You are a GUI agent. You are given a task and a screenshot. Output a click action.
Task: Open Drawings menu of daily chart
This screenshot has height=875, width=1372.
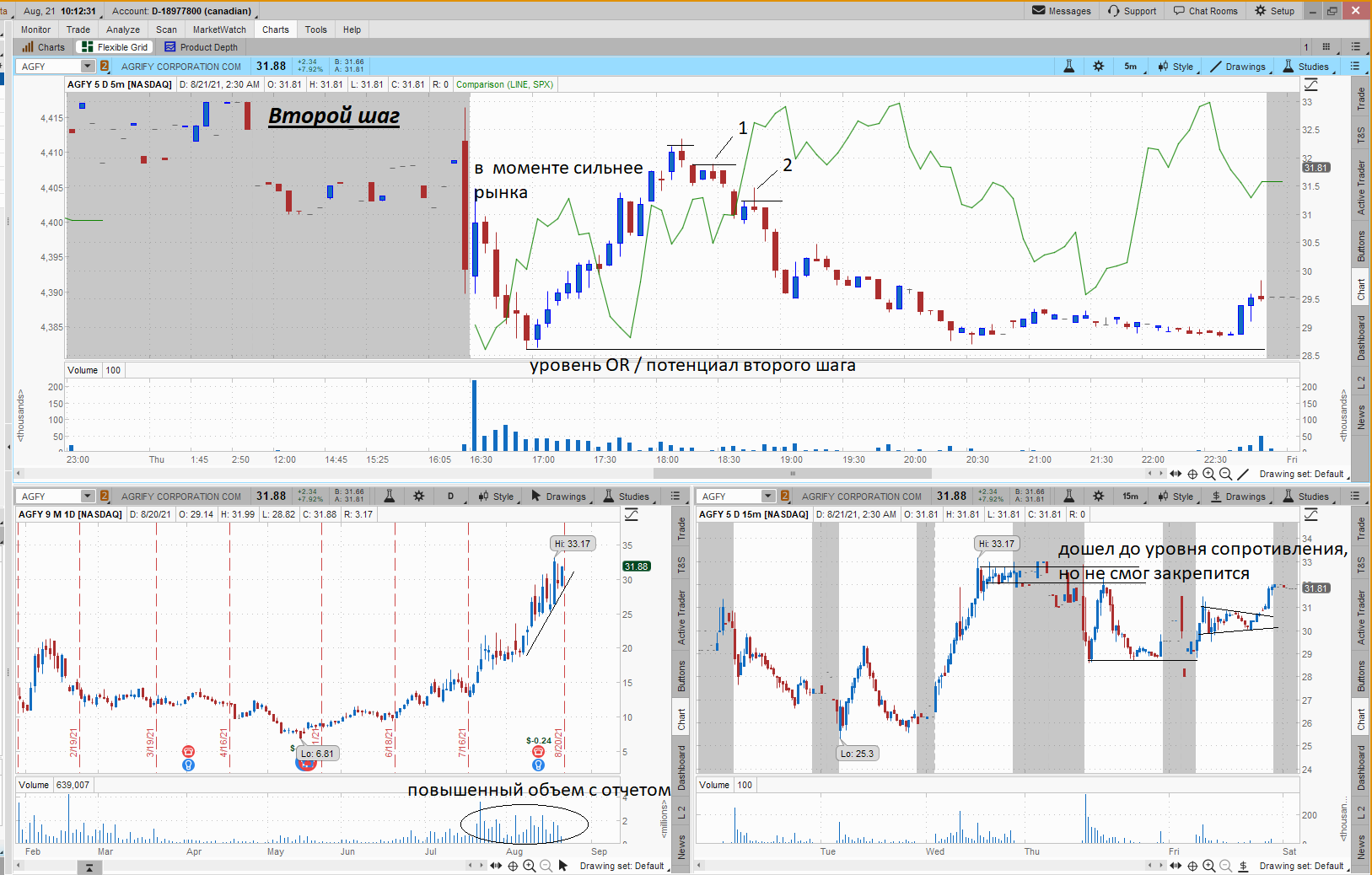[558, 497]
